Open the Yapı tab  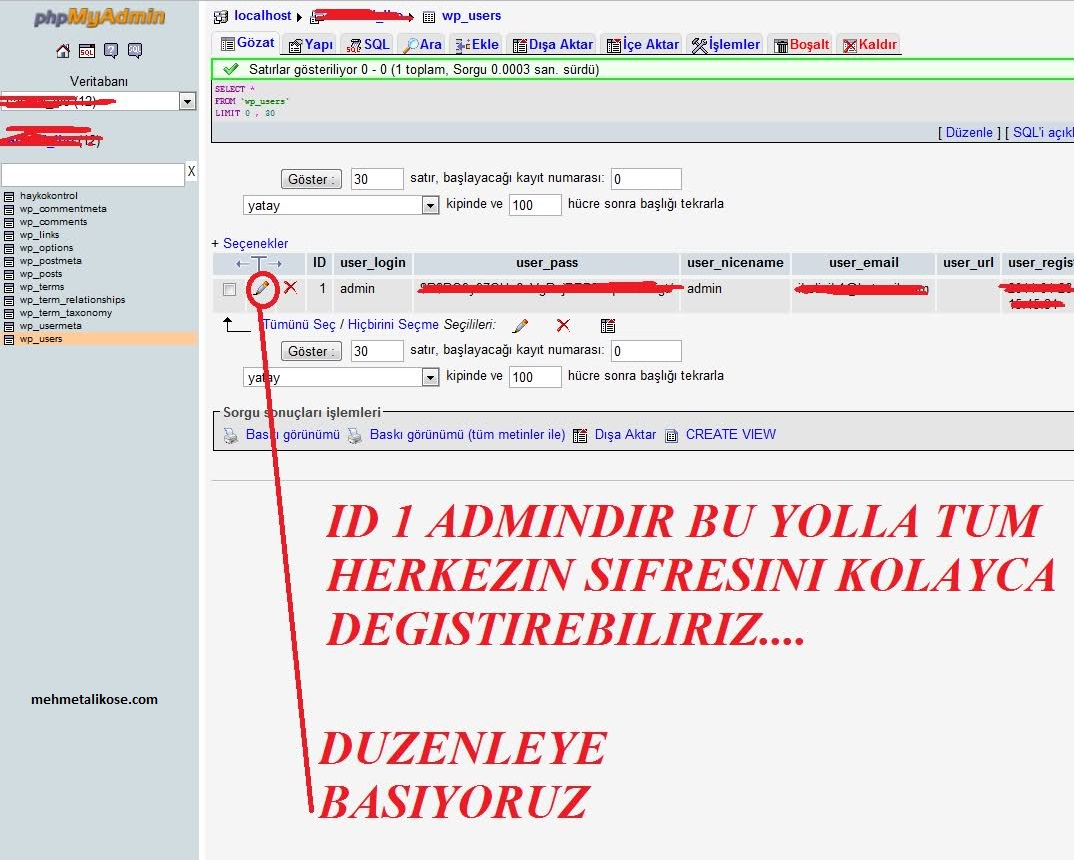coord(310,45)
